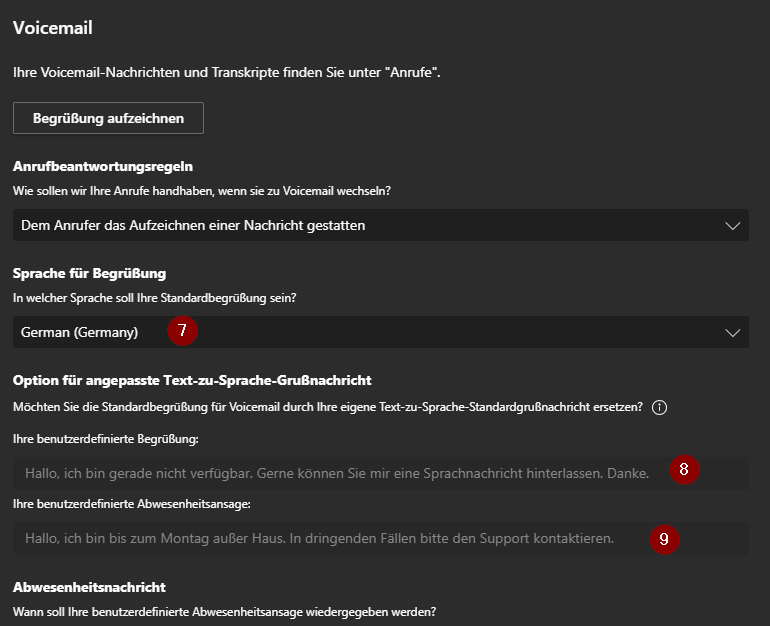Viewport: 770px width, 626px height.
Task: Click the chevron arrow of greeting language dropdown
Action: 732,333
